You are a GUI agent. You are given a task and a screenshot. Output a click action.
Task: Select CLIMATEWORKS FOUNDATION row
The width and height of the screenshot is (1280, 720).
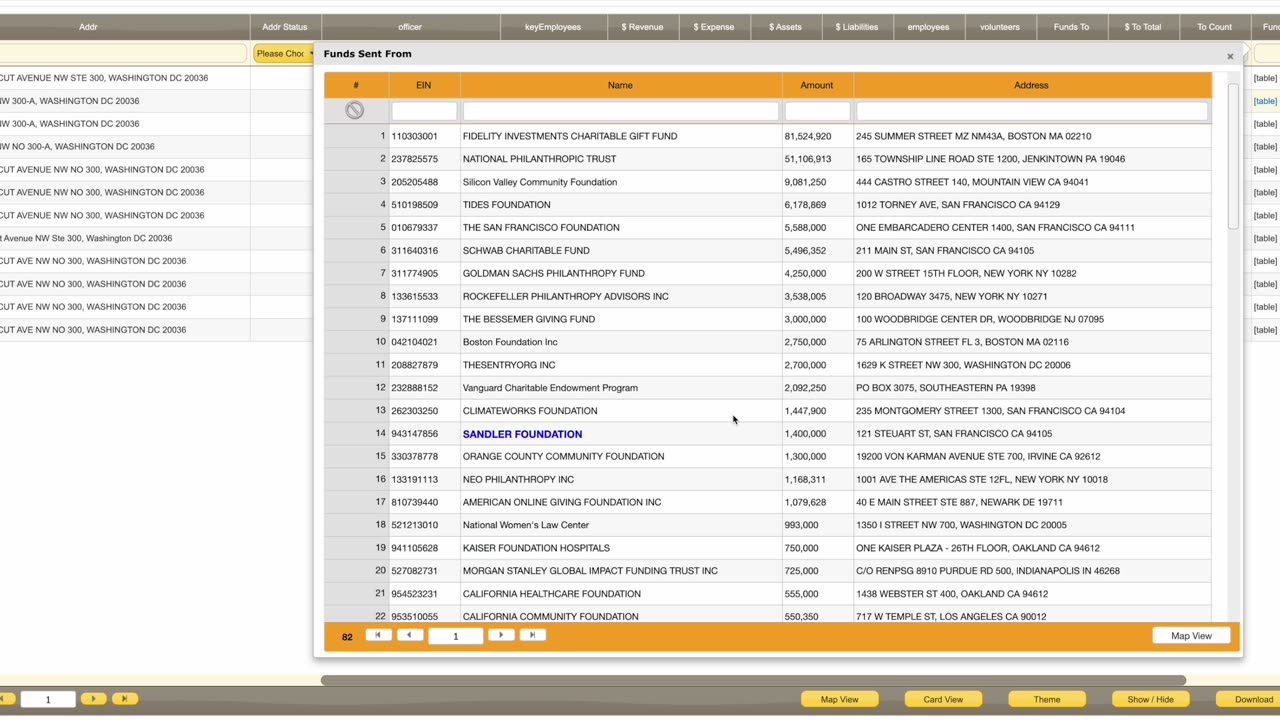[768, 411]
